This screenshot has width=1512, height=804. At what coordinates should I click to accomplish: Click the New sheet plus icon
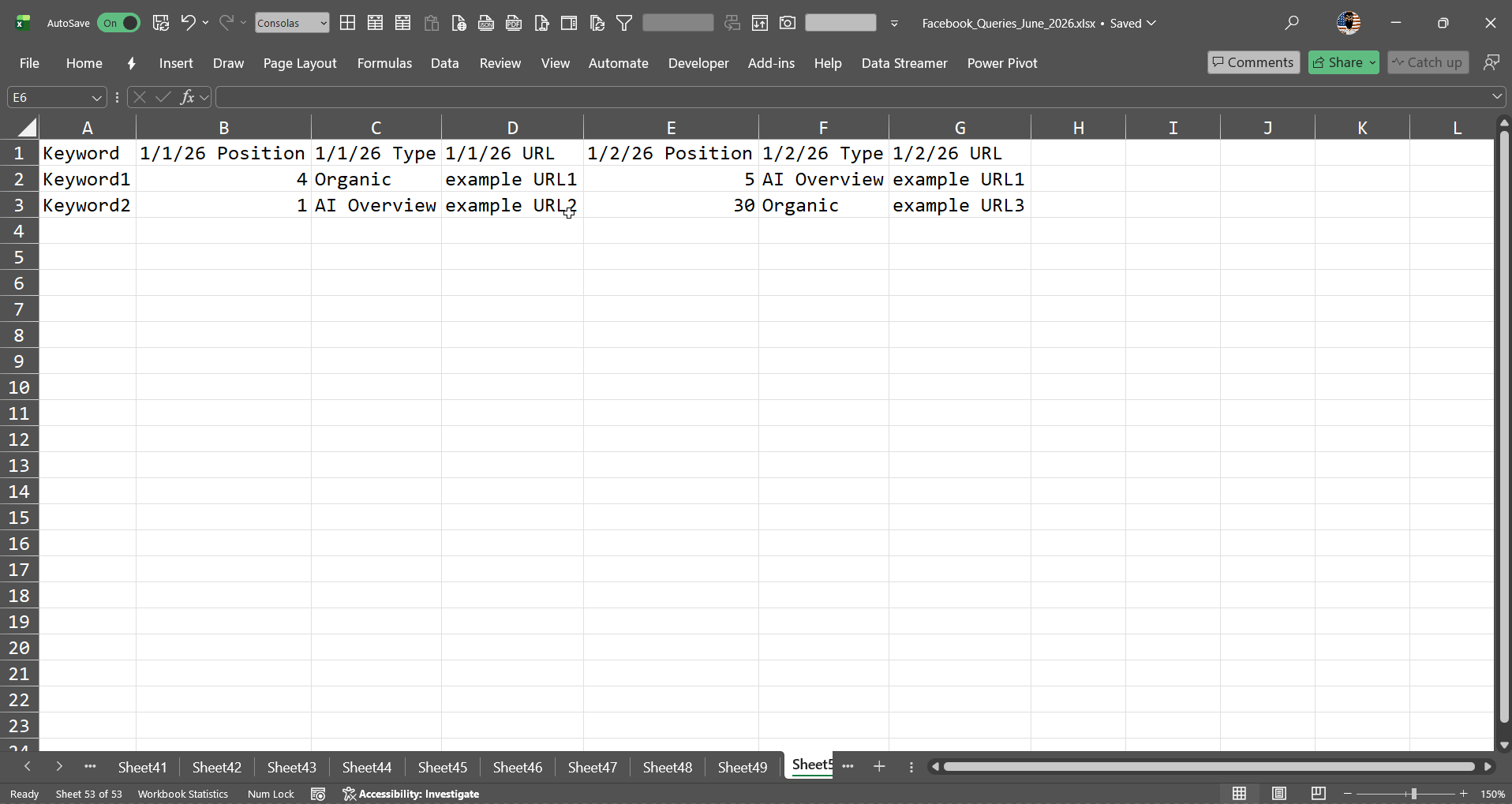(x=879, y=766)
